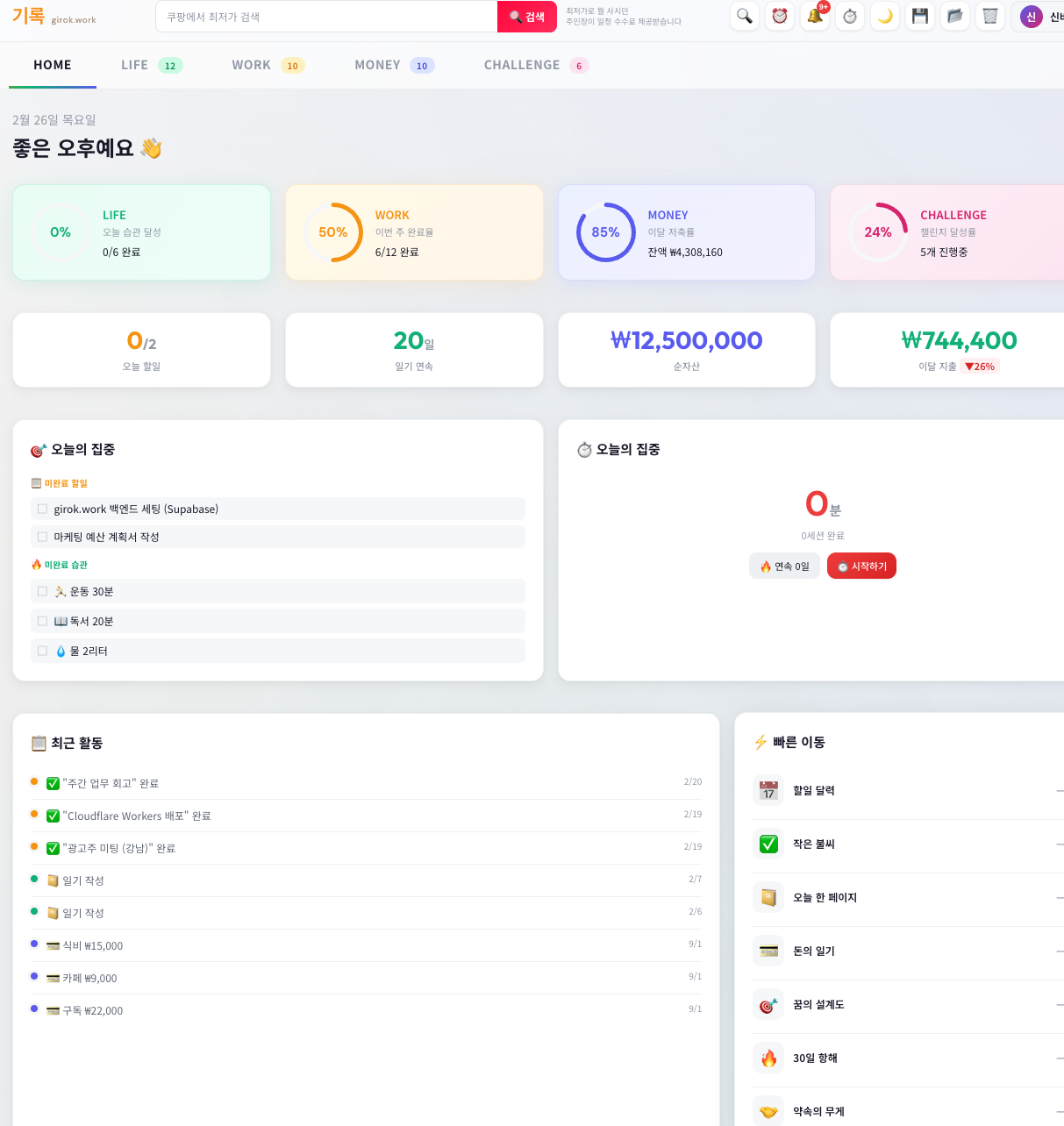Click the folder icon in the header
This screenshot has height=1126, width=1064.
click(x=954, y=16)
